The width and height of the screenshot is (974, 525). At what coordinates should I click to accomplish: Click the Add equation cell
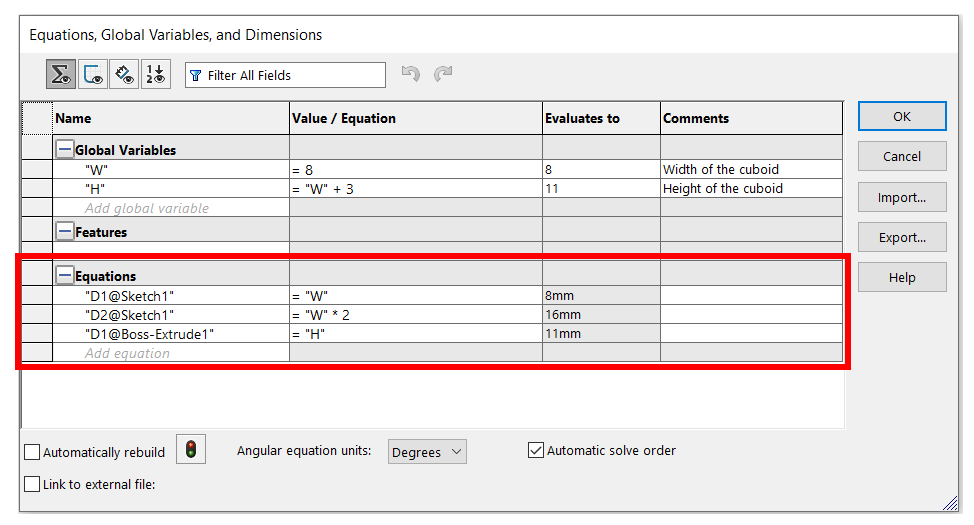pyautogui.click(x=171, y=353)
